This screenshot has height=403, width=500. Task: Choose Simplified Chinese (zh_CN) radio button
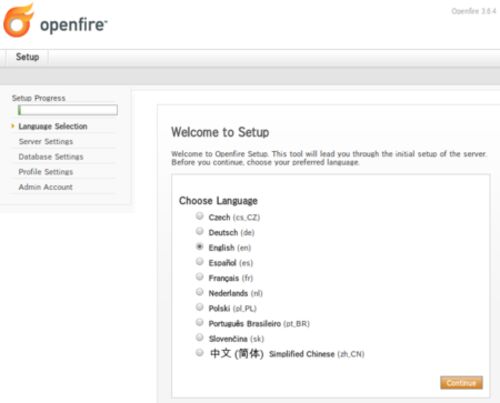click(199, 353)
